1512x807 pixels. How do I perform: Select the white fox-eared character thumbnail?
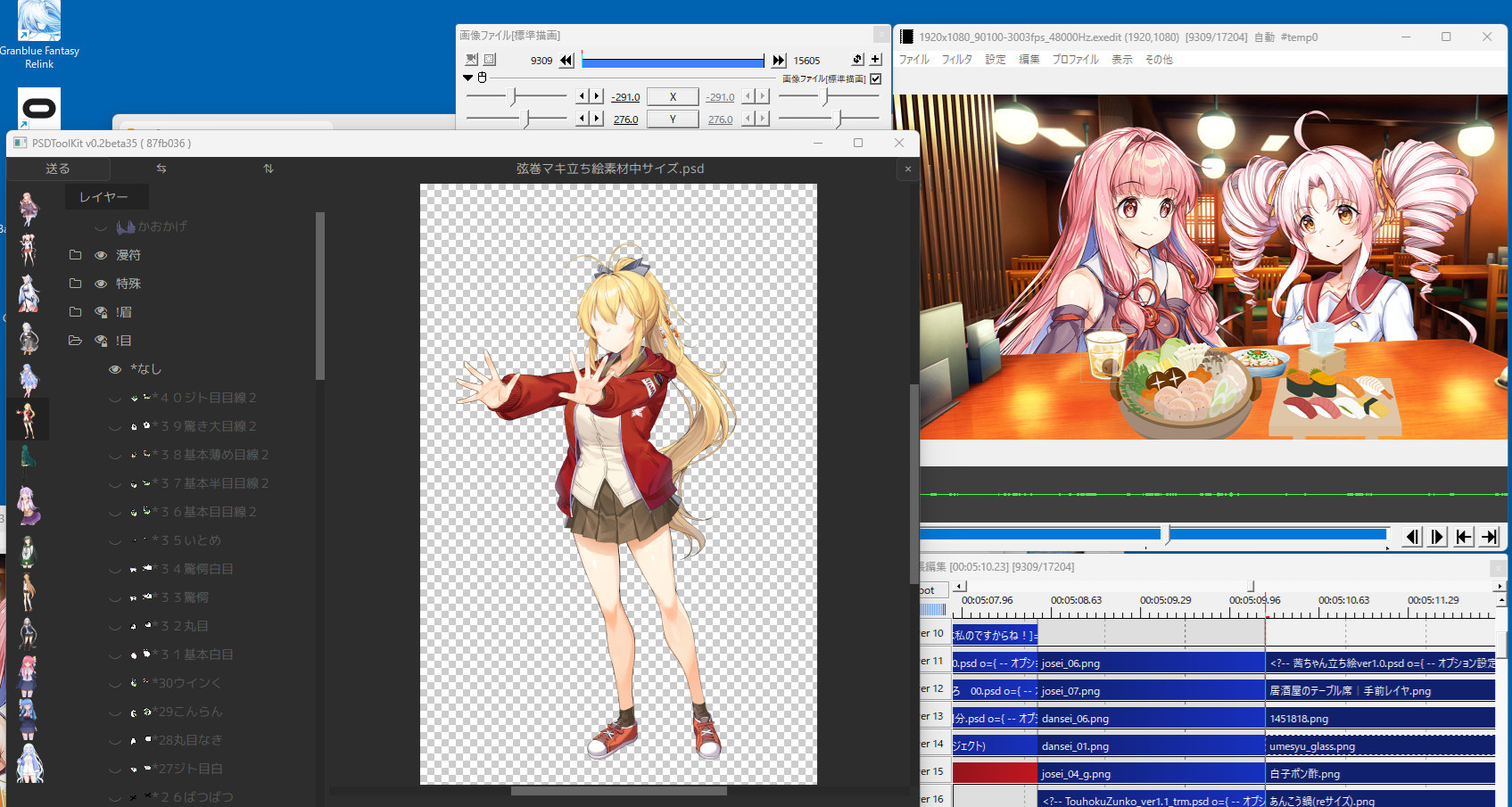click(28, 293)
